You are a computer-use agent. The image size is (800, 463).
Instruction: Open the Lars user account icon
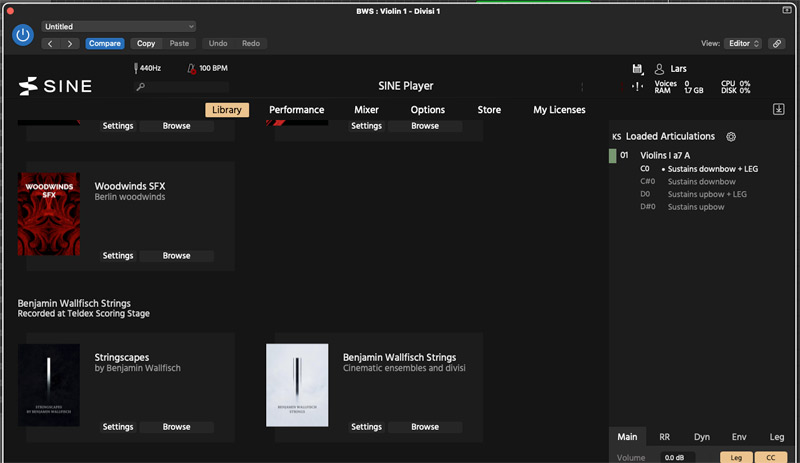coord(659,69)
